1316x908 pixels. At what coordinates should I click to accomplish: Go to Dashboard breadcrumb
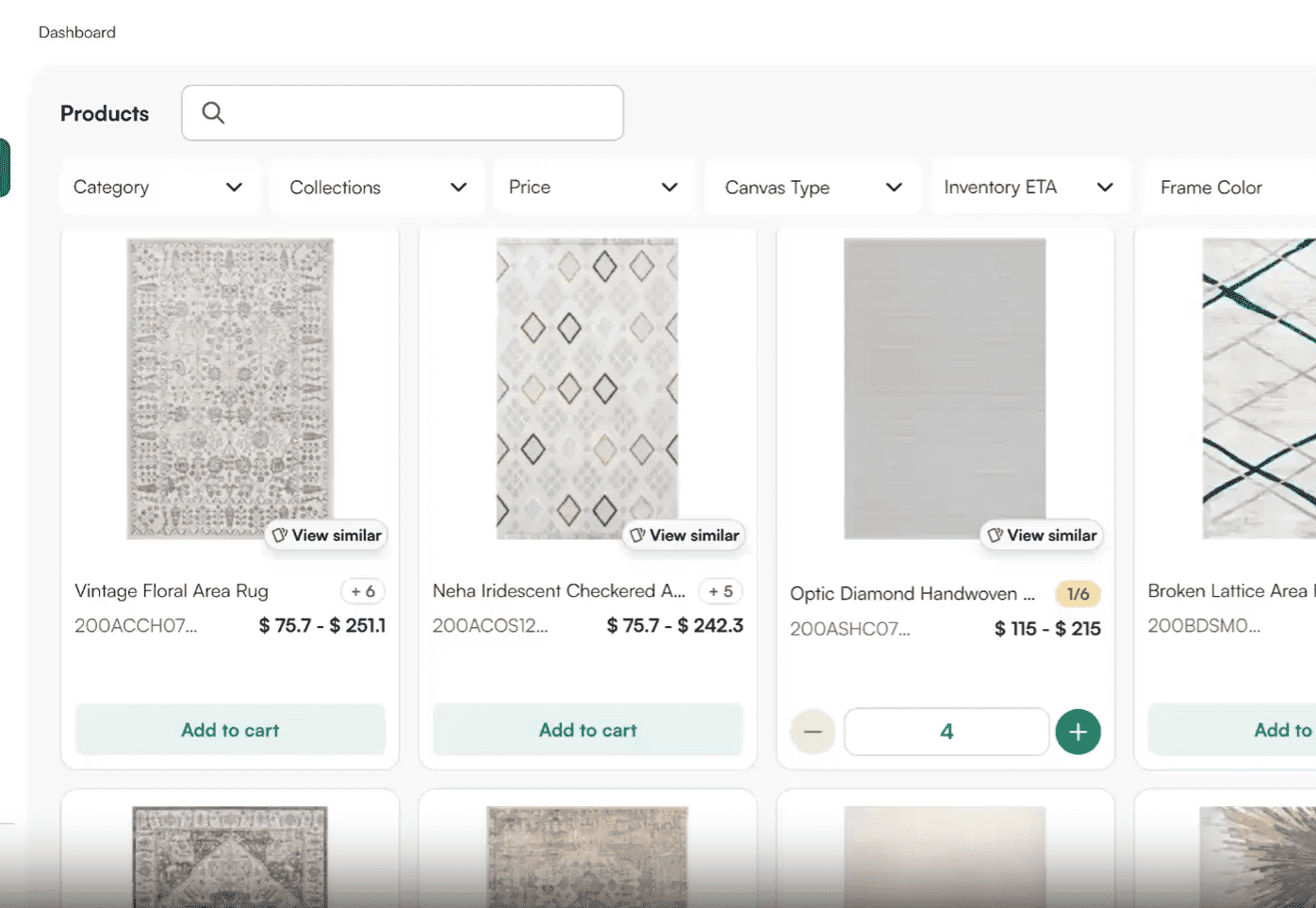77,32
